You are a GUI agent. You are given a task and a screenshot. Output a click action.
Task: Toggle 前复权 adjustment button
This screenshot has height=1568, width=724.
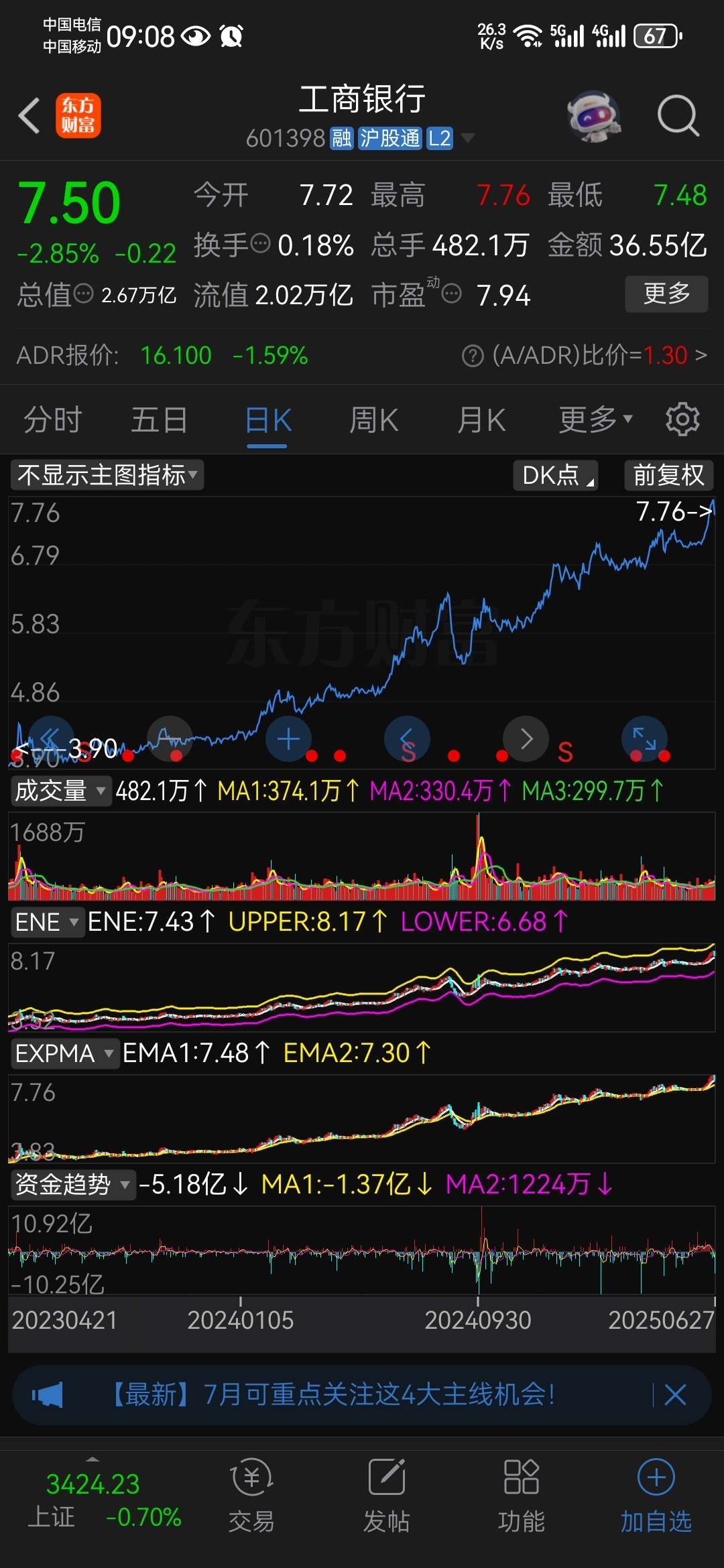click(x=668, y=475)
